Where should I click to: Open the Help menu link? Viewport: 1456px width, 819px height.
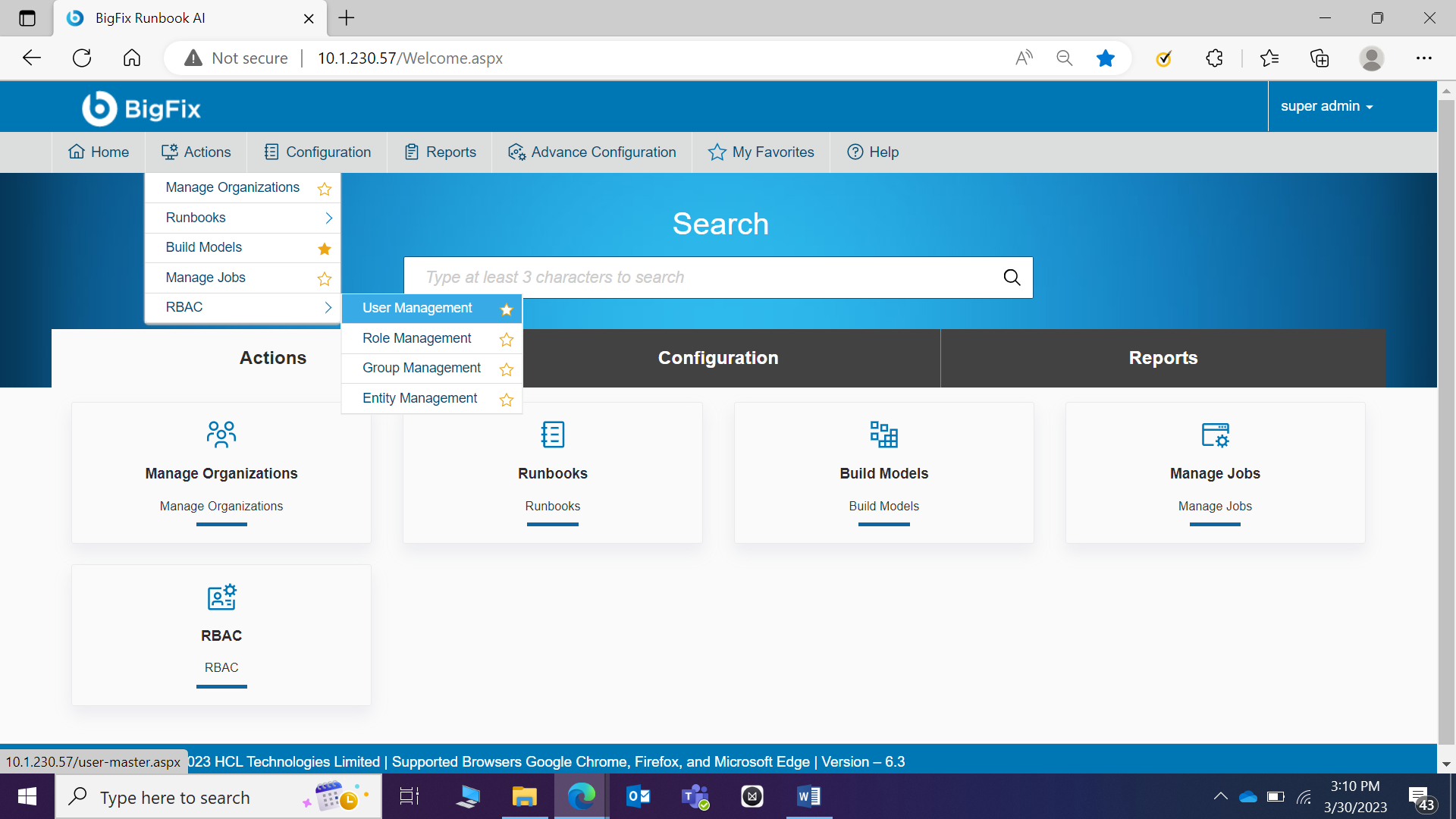click(873, 152)
